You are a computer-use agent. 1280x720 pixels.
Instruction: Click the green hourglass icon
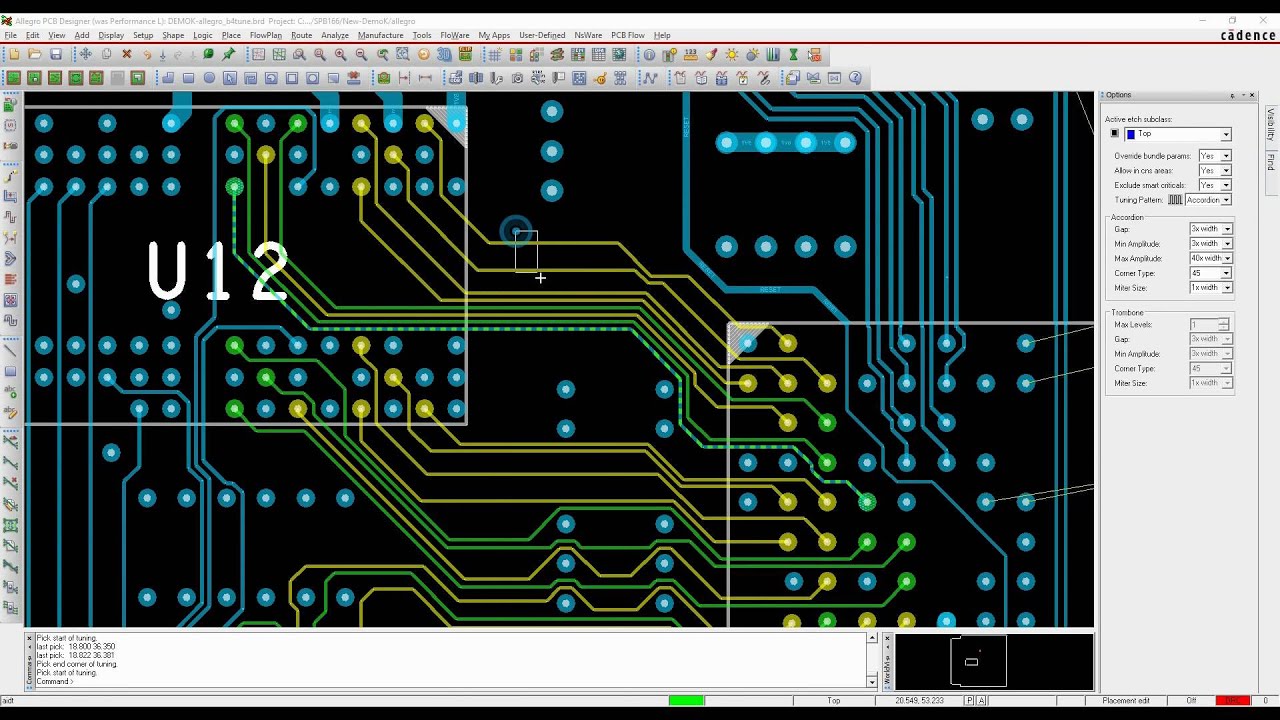(793, 55)
